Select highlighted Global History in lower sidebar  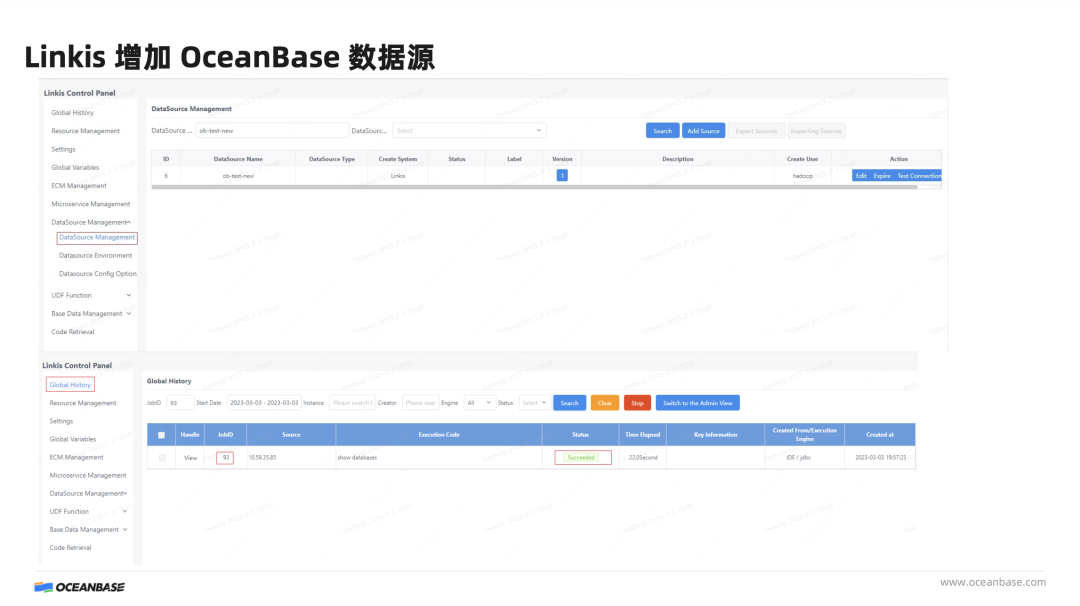[x=70, y=385]
